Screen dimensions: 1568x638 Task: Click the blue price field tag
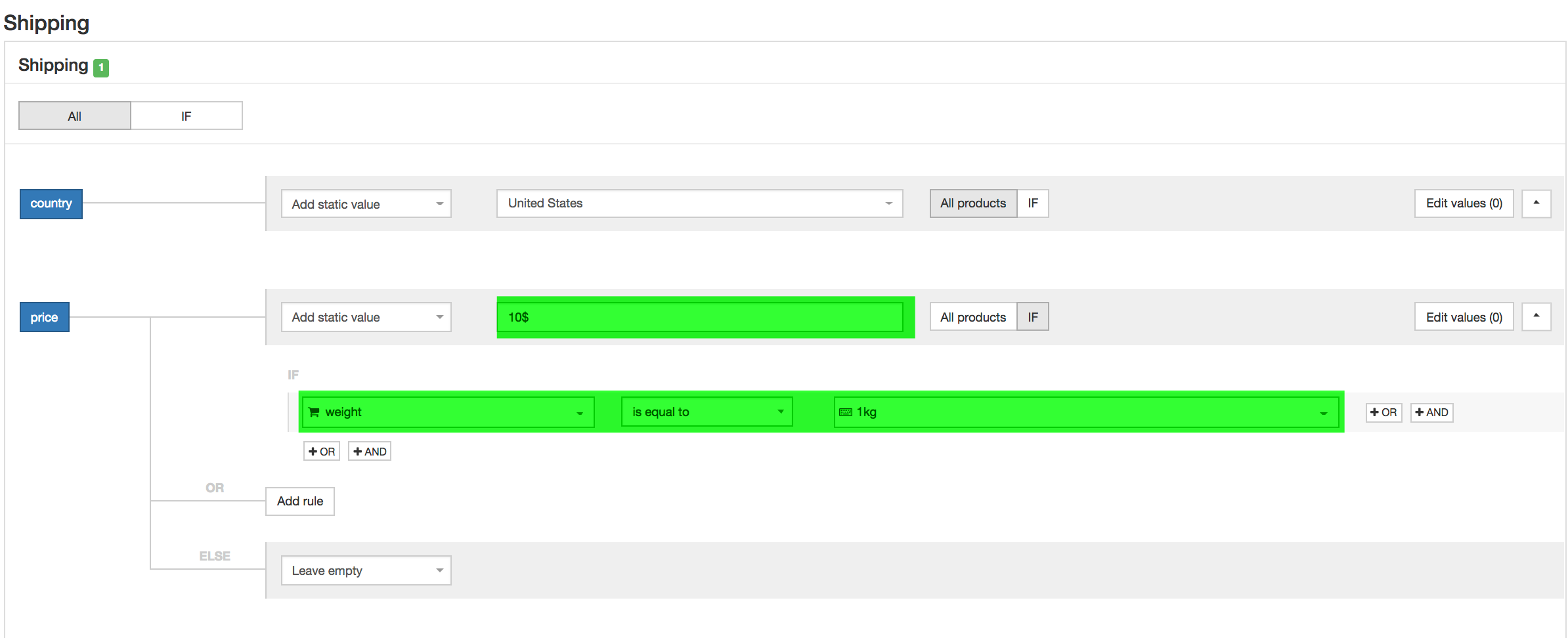click(45, 317)
